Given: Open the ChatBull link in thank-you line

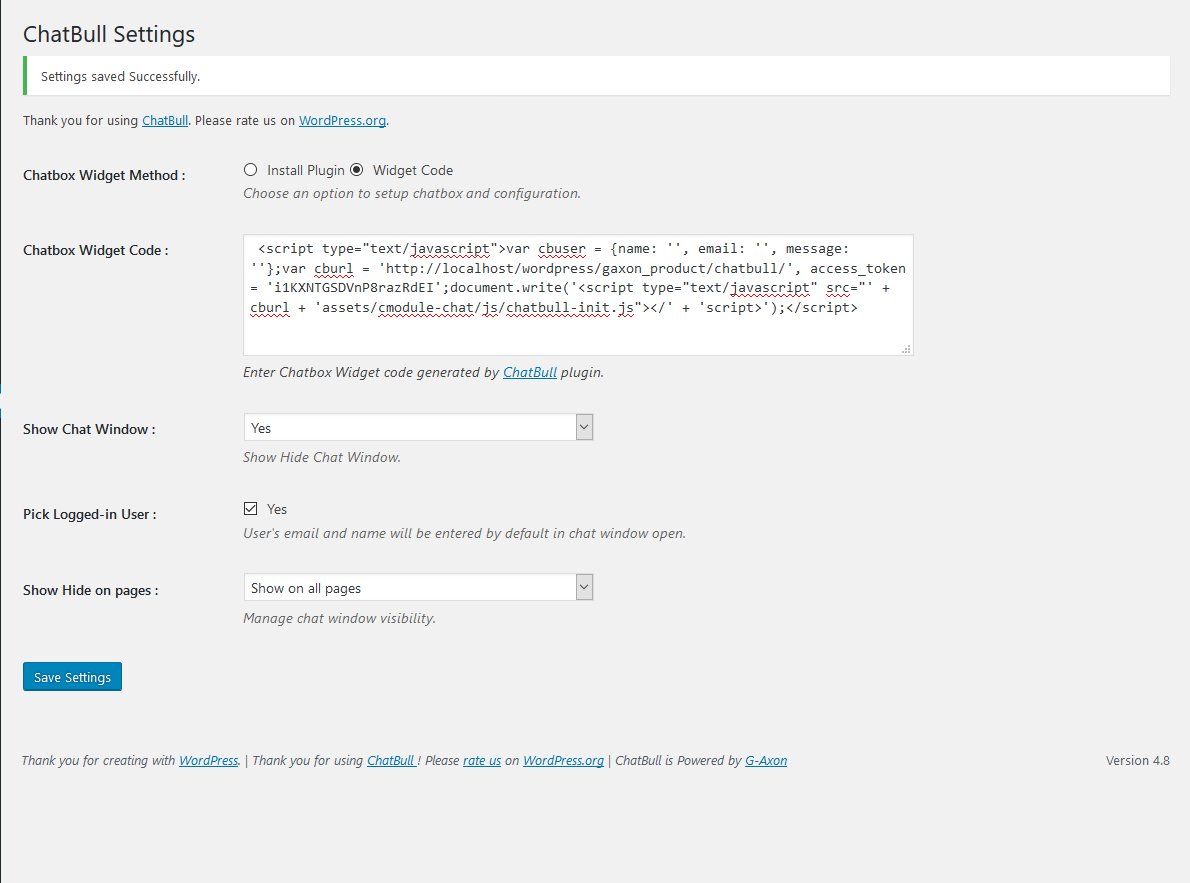Looking at the screenshot, I should pos(165,121).
